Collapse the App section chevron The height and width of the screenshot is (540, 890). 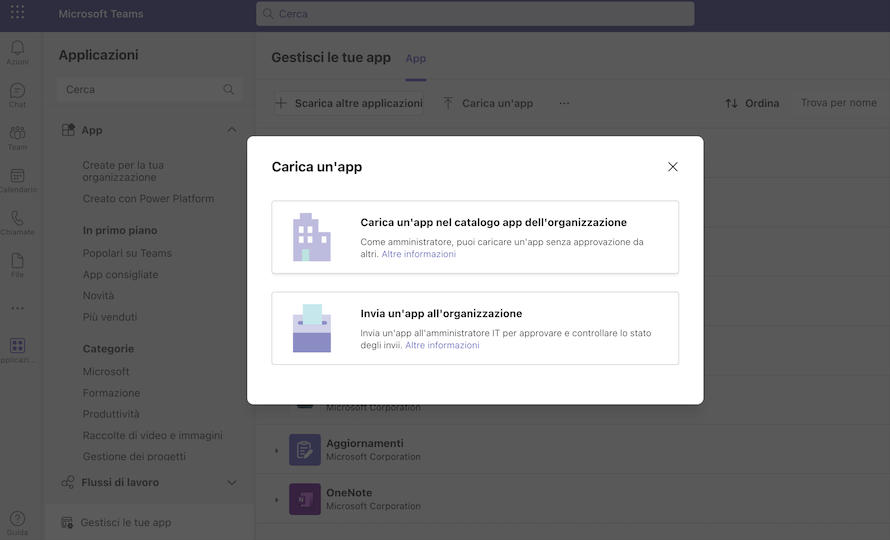232,130
